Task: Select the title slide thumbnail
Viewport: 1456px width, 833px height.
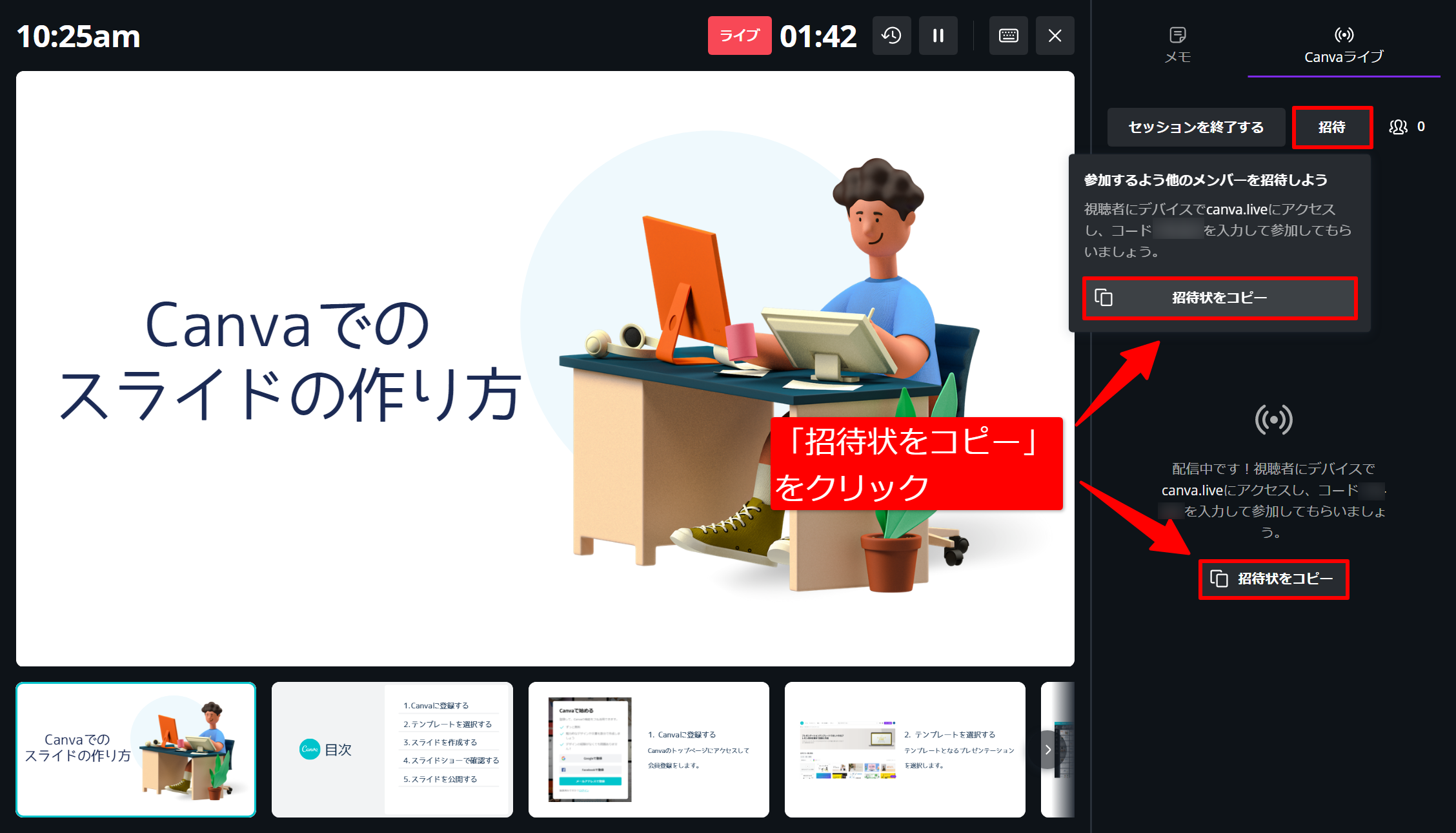Action: (136, 749)
